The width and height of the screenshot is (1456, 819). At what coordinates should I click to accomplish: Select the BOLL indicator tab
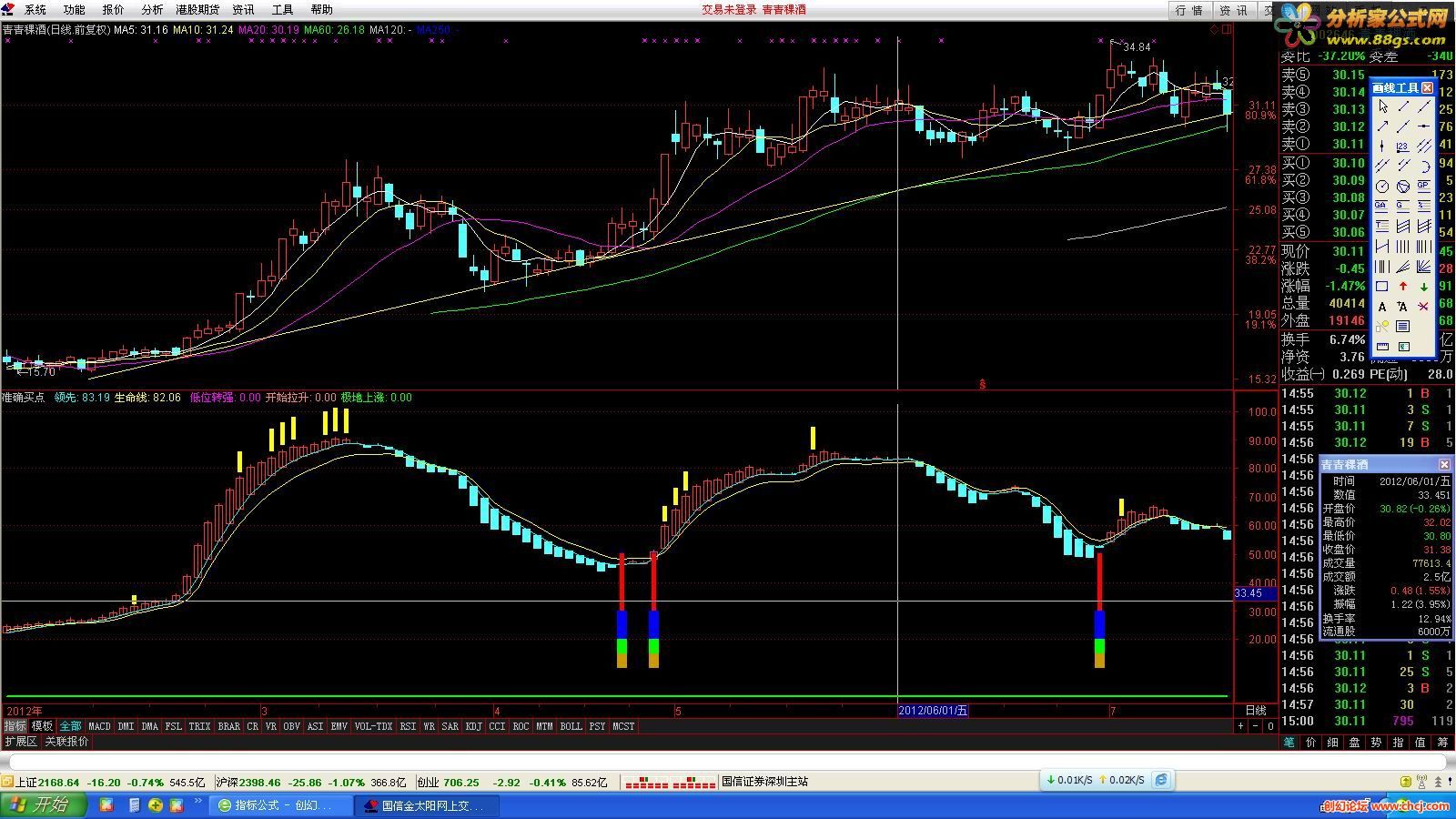pos(571,726)
